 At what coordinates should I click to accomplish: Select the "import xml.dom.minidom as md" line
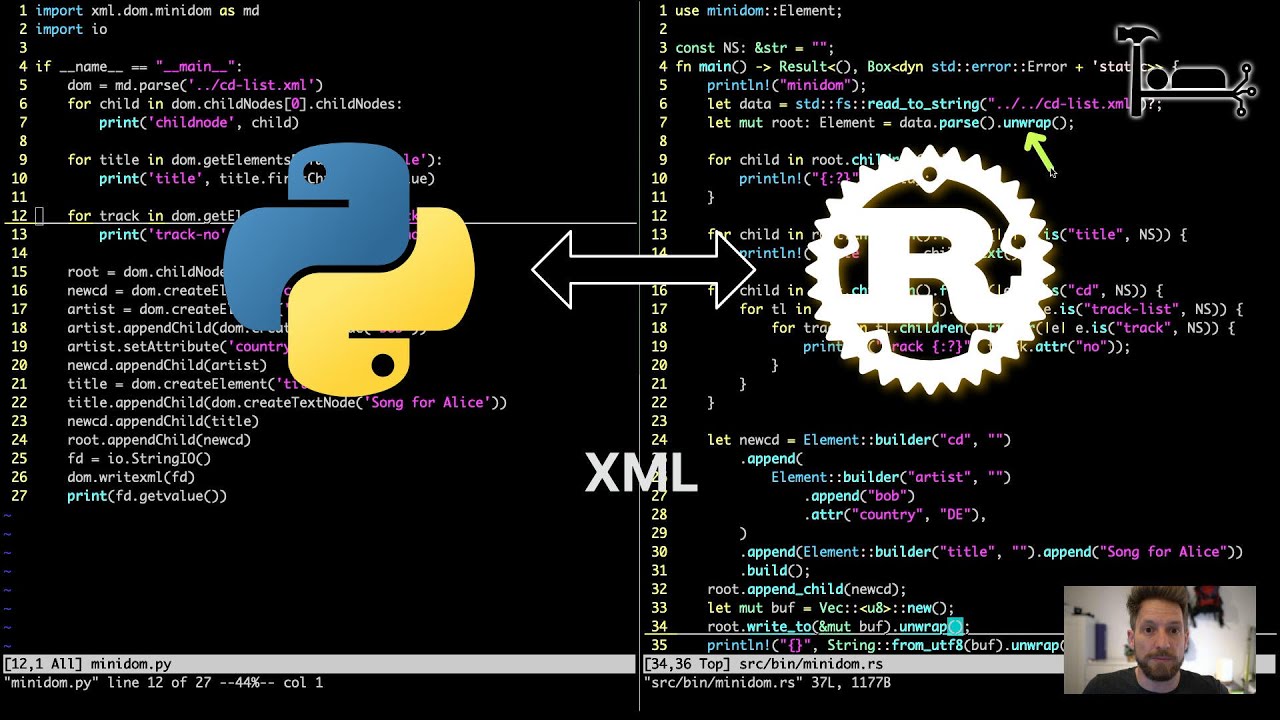[x=147, y=10]
